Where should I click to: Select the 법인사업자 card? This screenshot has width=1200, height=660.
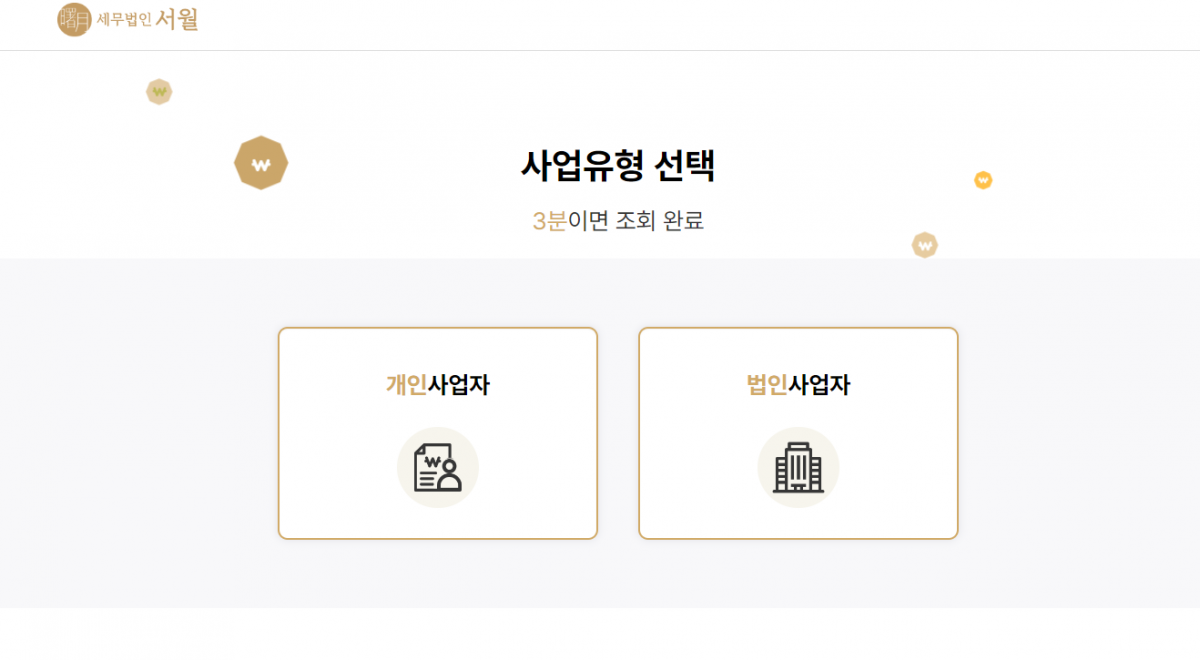coord(798,433)
